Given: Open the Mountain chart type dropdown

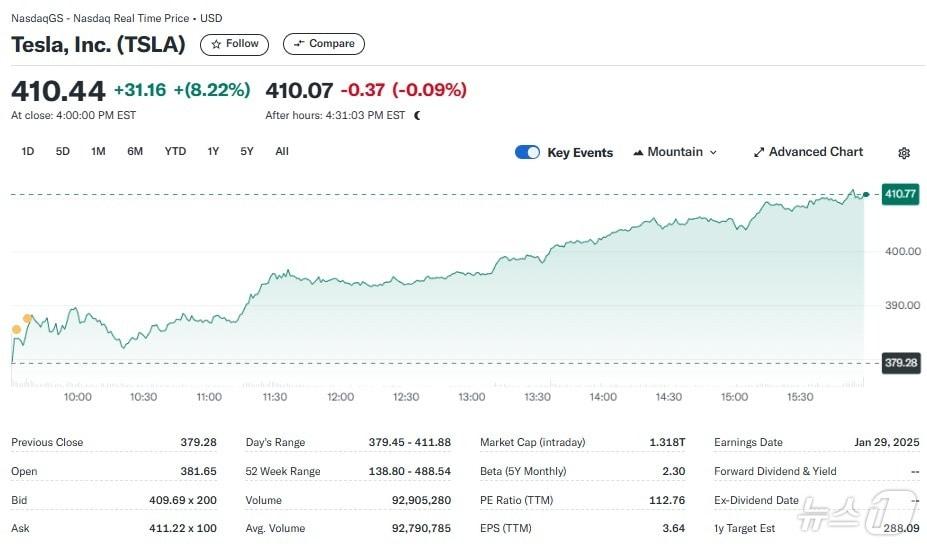Looking at the screenshot, I should pyautogui.click(x=675, y=152).
